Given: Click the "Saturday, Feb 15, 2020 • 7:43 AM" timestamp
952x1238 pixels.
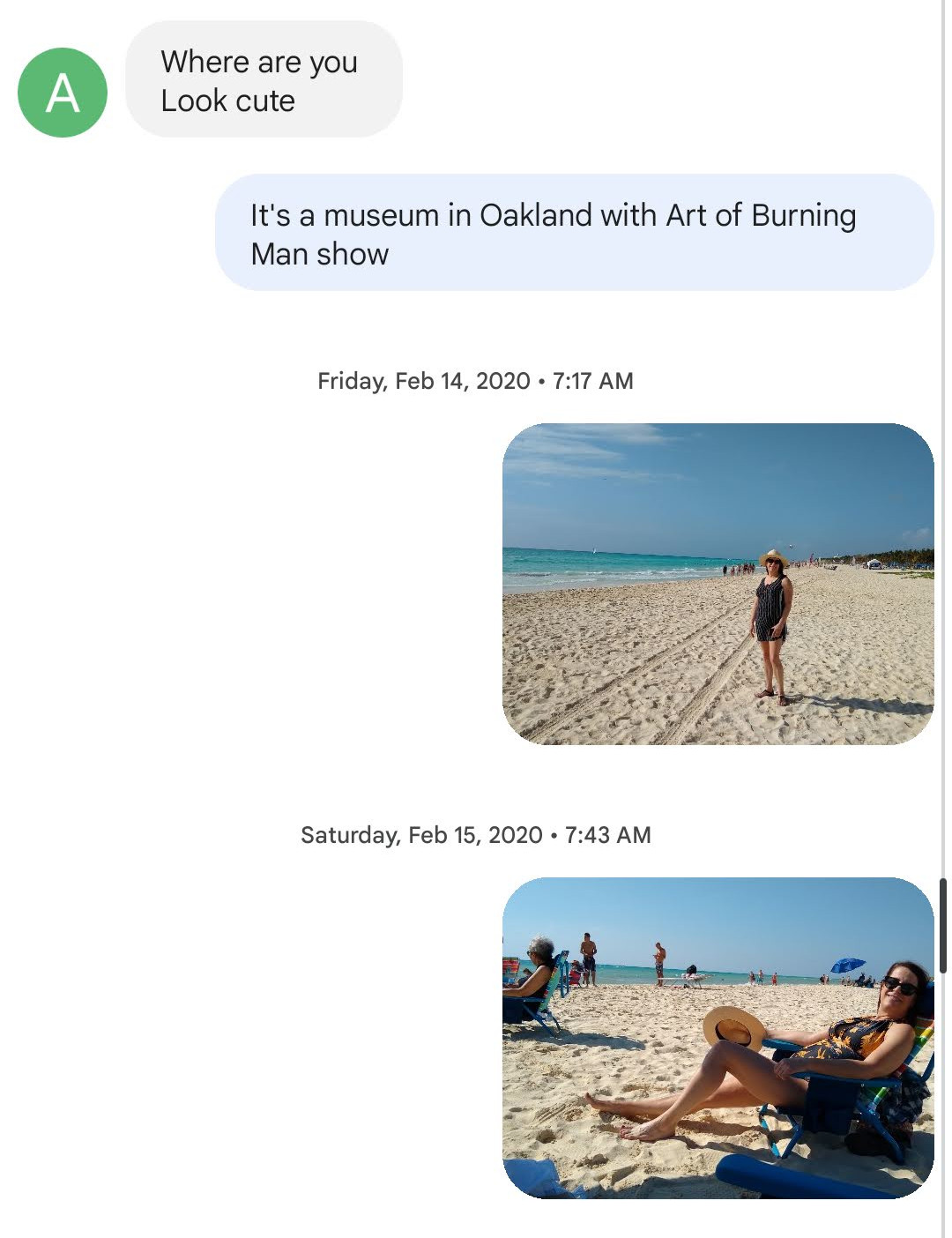Looking at the screenshot, I should click(x=475, y=835).
